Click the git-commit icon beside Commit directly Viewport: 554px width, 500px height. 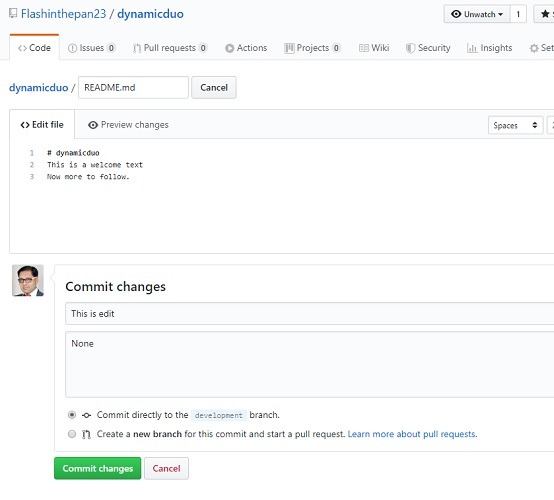86,415
